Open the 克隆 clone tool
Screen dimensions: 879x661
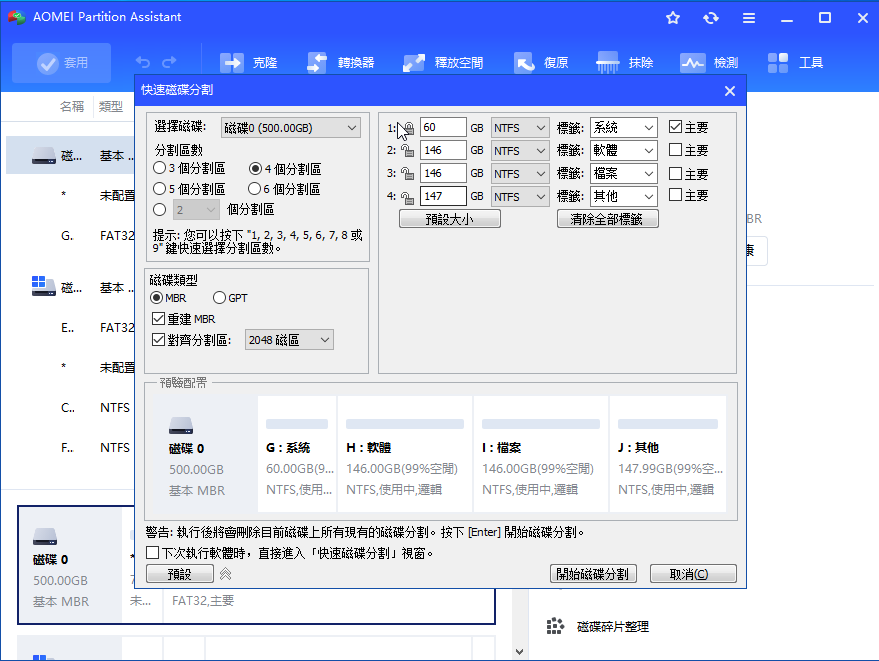(x=248, y=63)
